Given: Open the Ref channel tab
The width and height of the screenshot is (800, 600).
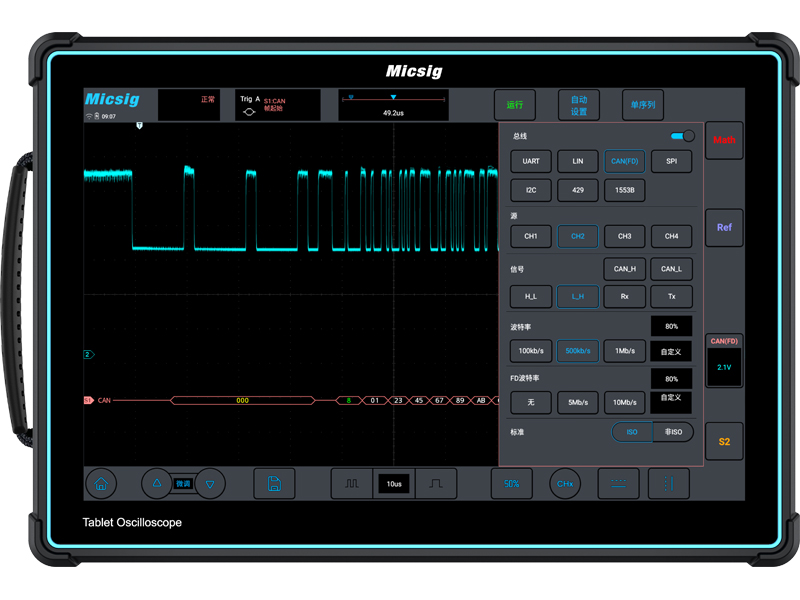Looking at the screenshot, I should (x=724, y=228).
